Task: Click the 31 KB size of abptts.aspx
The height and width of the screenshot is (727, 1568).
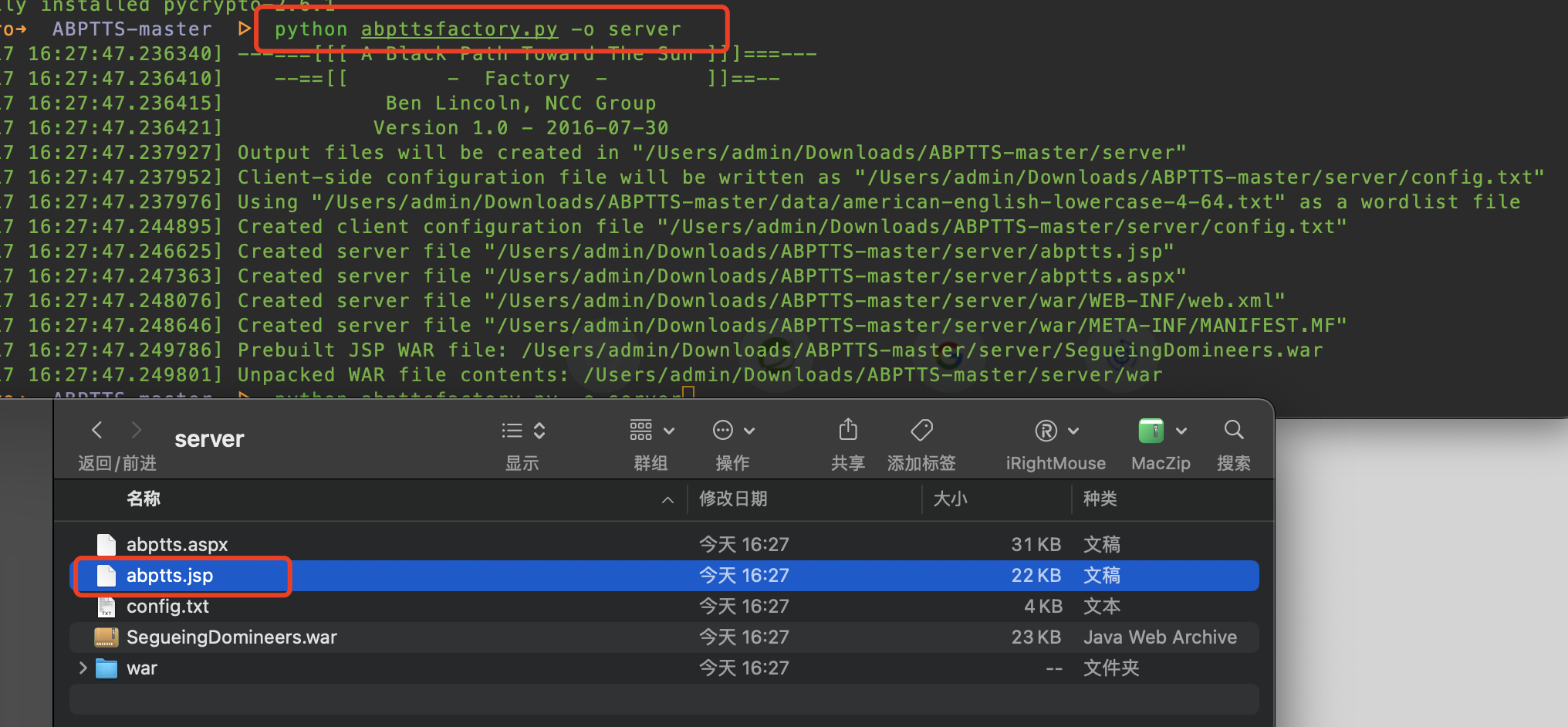Action: [1036, 545]
